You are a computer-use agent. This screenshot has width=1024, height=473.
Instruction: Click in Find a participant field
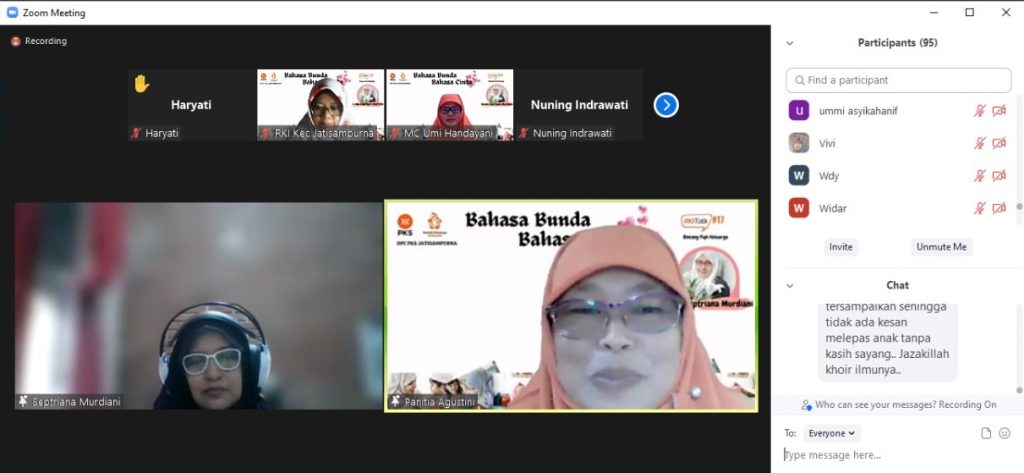(x=899, y=80)
